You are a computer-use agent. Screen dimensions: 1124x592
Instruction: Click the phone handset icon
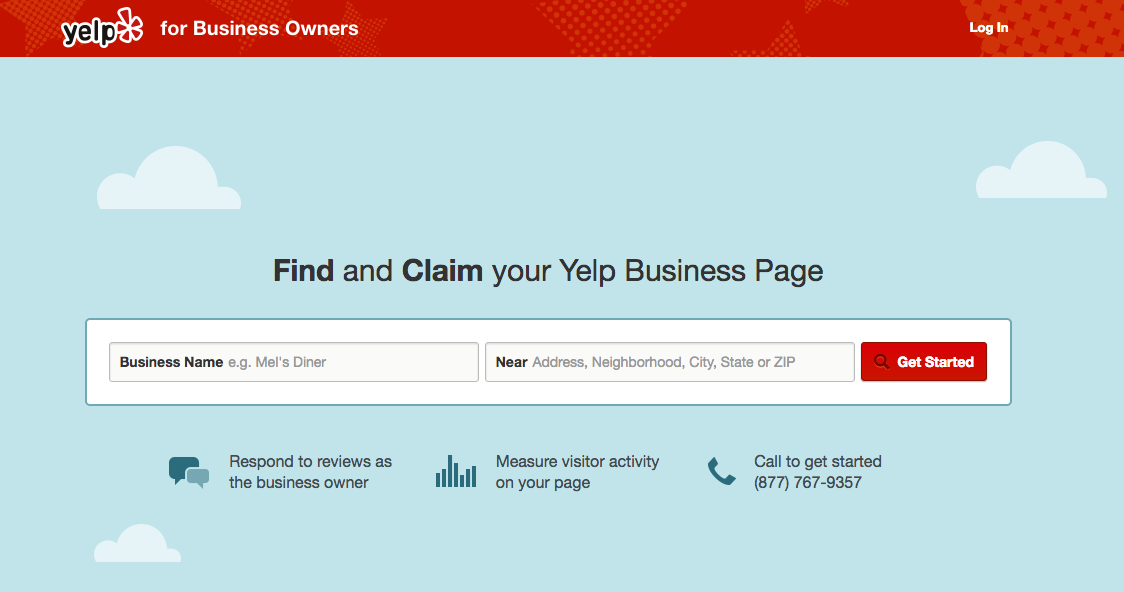721,472
